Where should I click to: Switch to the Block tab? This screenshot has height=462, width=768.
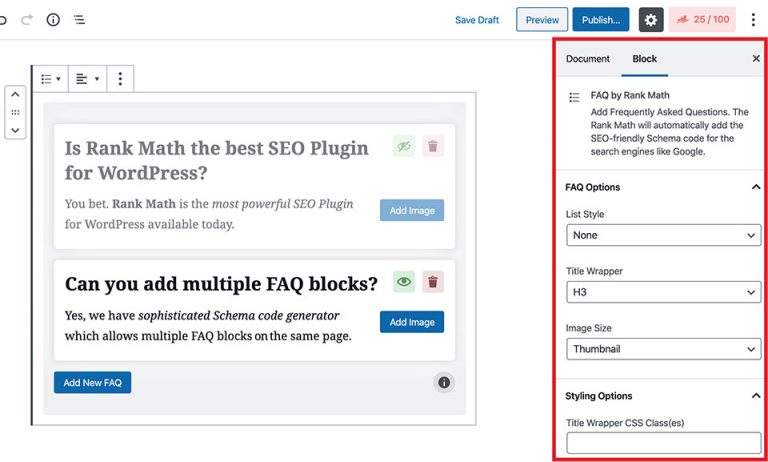pyautogui.click(x=645, y=59)
